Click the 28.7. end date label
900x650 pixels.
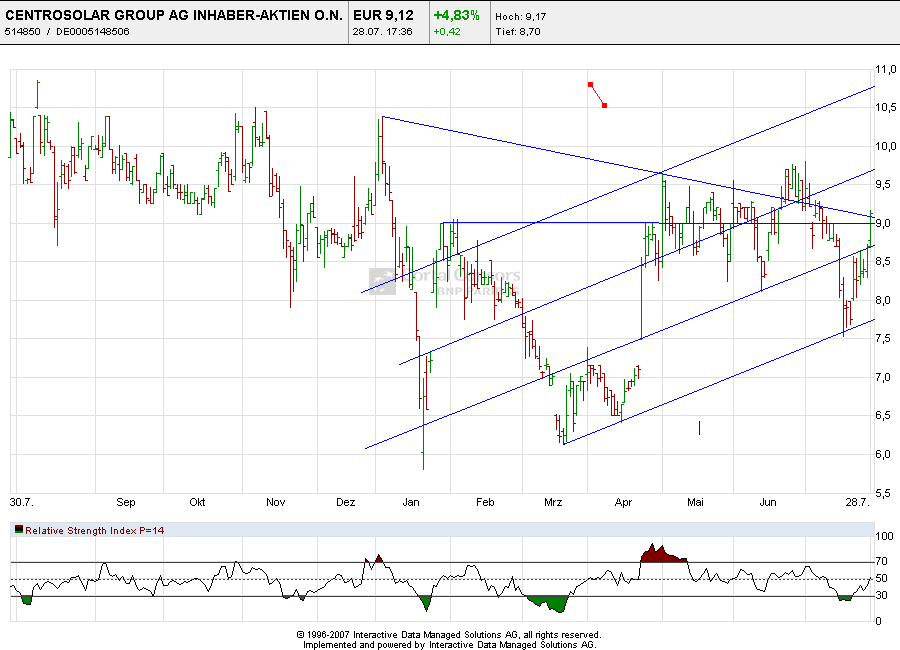856,502
